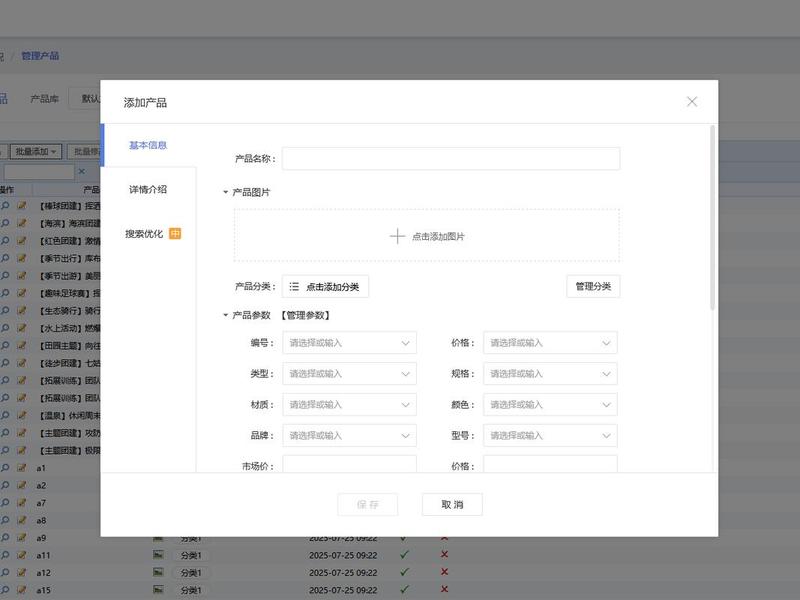Edit the 【温泉】 product row
800x600 pixels.
click(21, 415)
